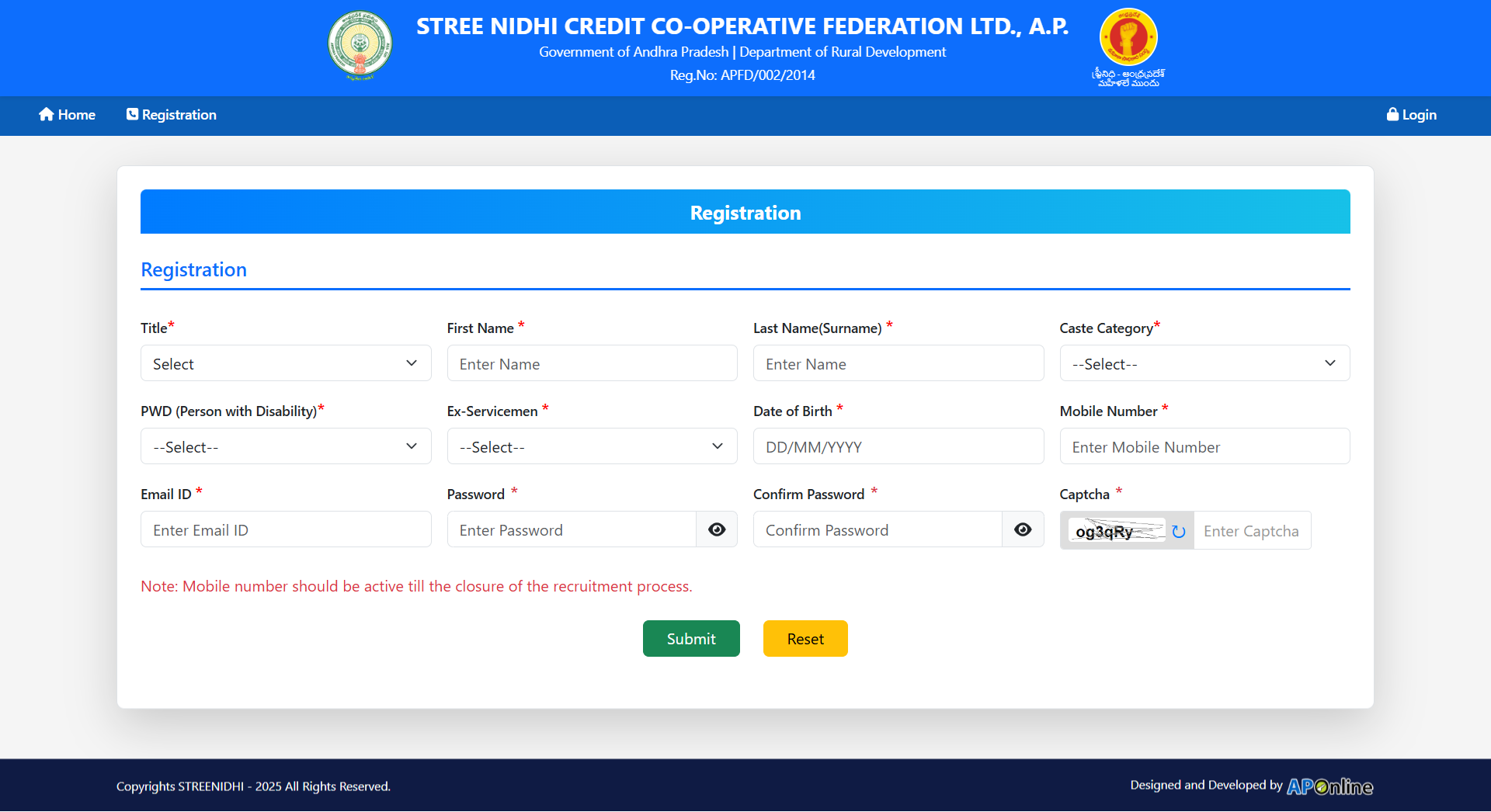This screenshot has width=1491, height=812.
Task: Click into the Enter Captcha text box
Action: (1251, 531)
